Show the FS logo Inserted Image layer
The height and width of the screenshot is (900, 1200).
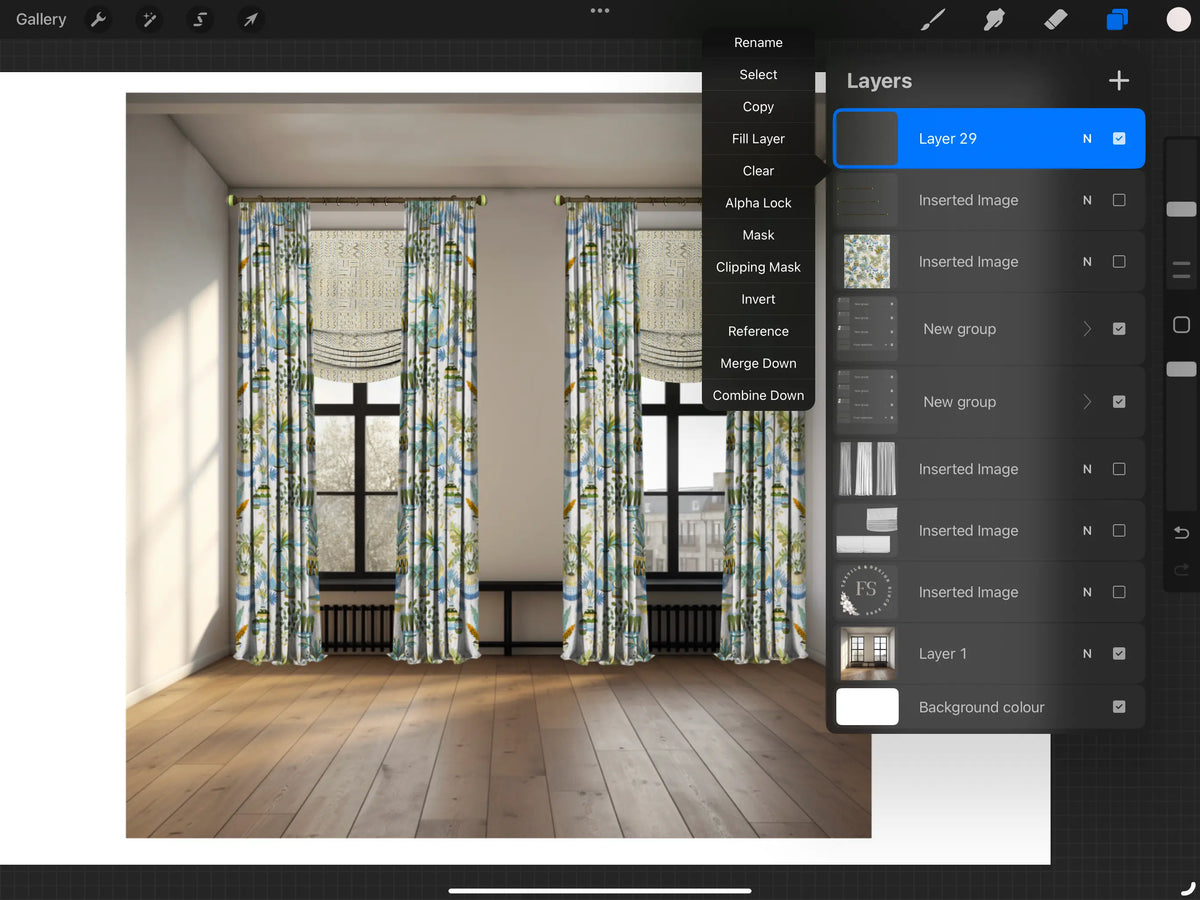pos(1119,592)
